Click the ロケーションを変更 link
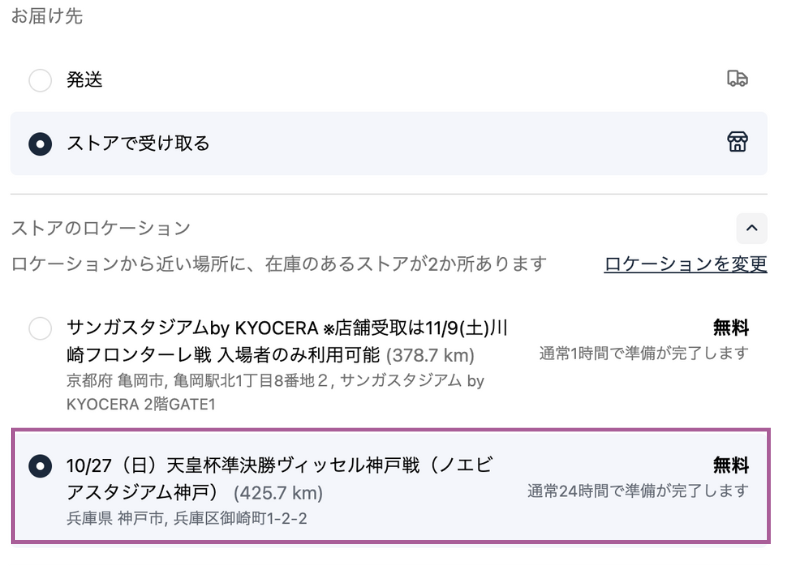800x566 pixels. 685,264
